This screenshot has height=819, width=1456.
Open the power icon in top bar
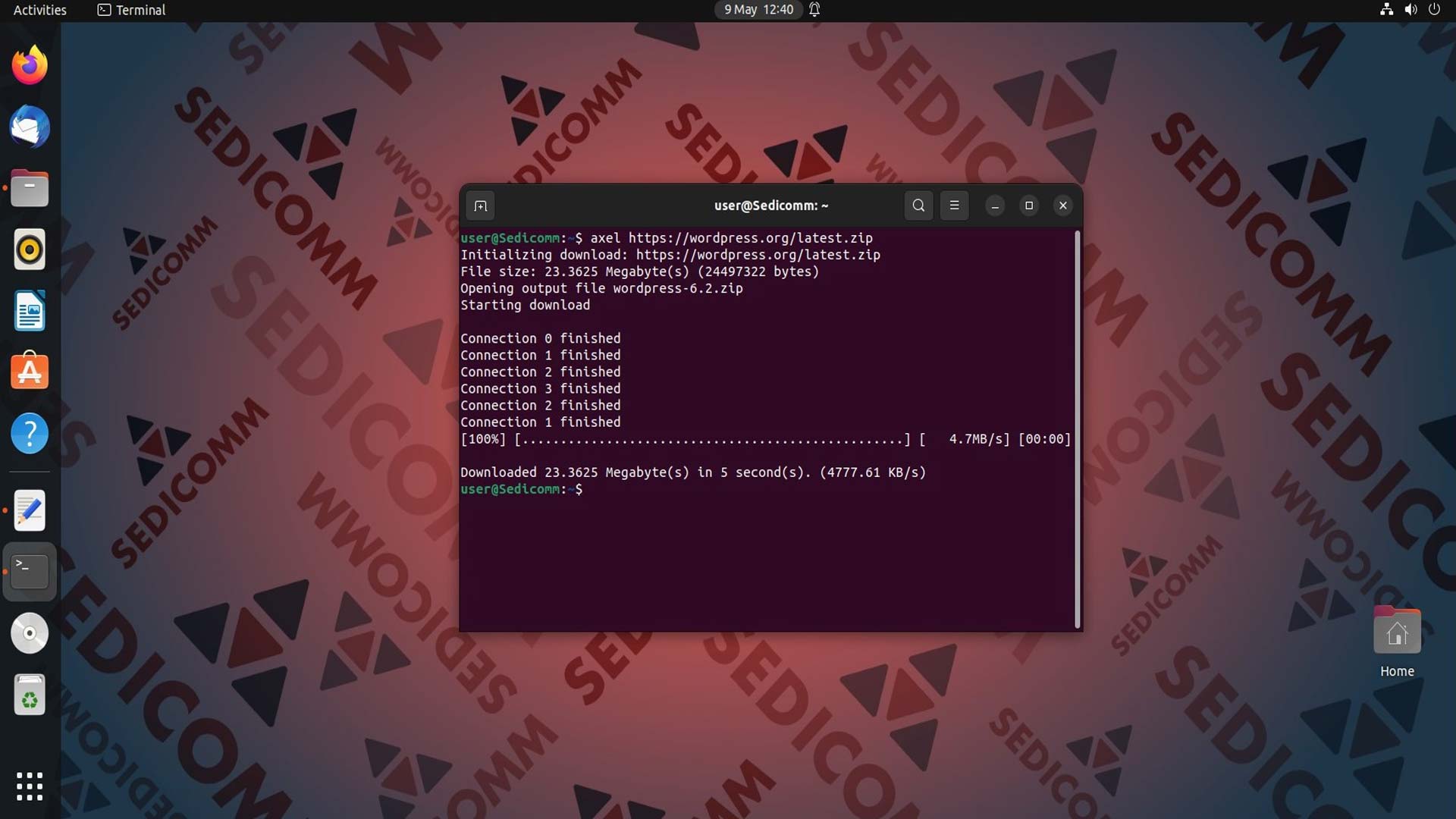tap(1434, 10)
